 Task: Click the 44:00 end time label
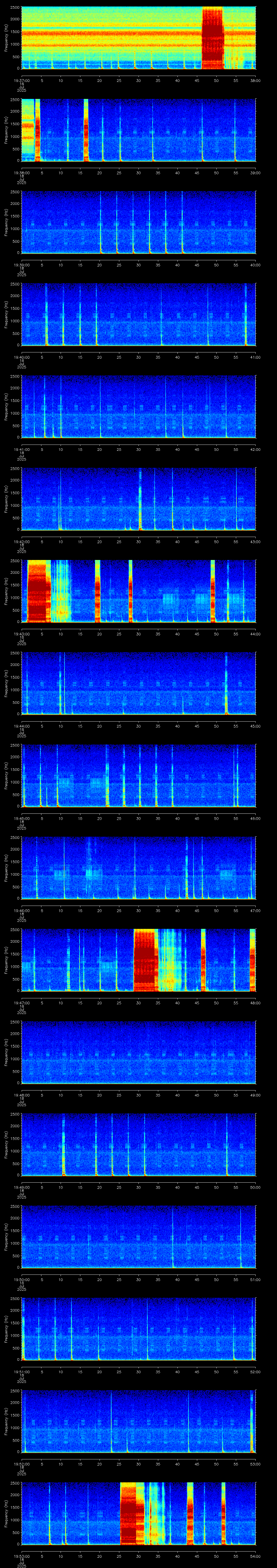click(x=256, y=634)
